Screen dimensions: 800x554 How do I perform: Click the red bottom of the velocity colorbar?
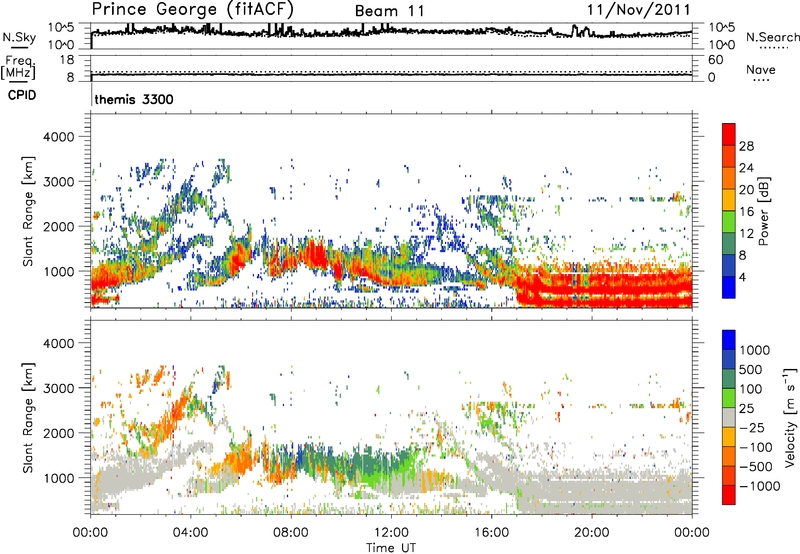pos(729,495)
